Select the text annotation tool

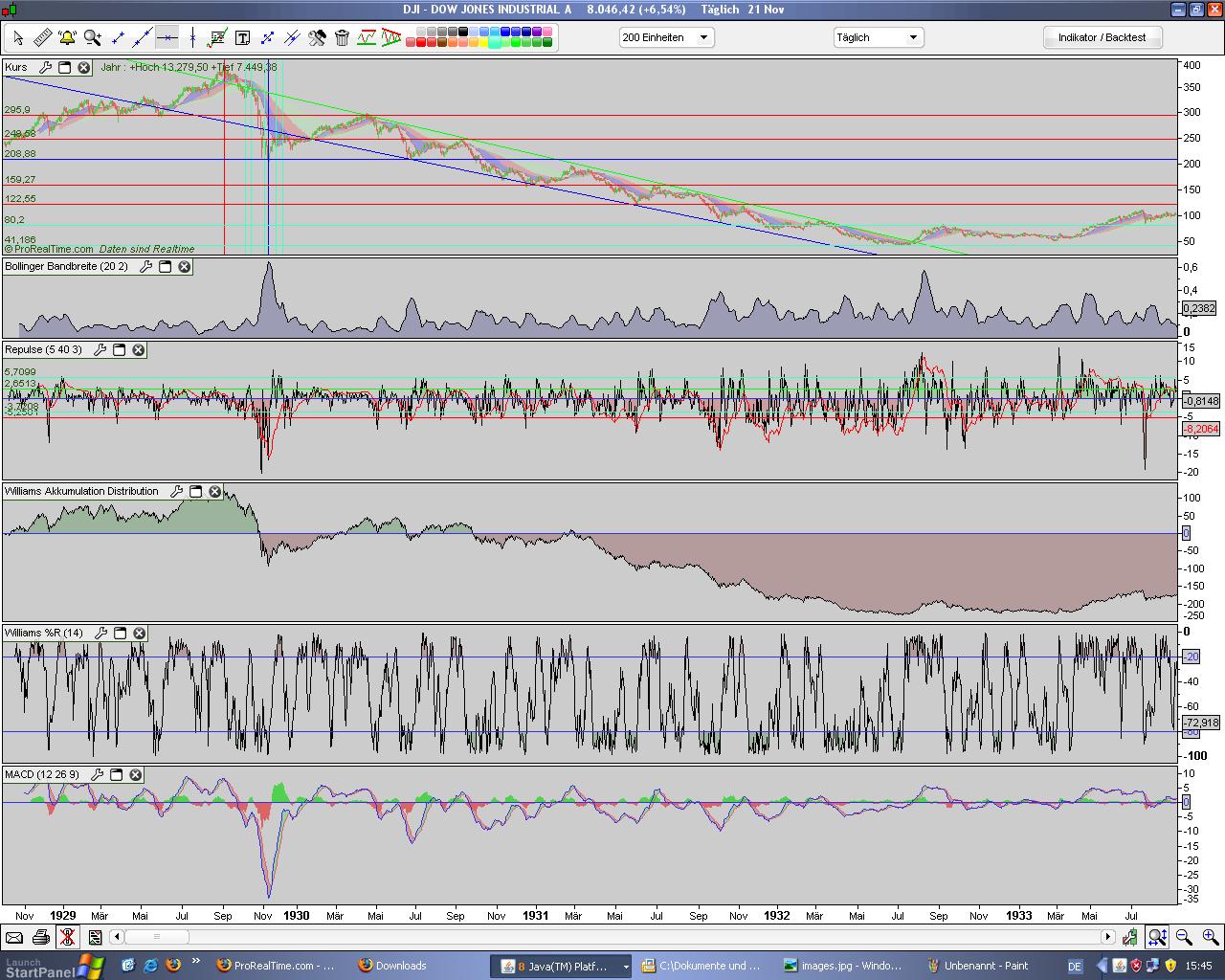(x=242, y=37)
